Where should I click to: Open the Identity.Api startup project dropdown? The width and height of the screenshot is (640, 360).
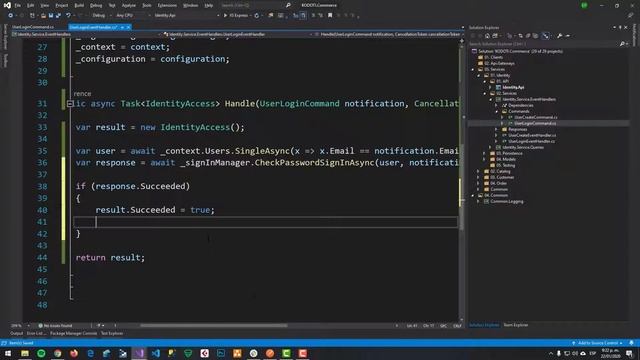tap(187, 16)
